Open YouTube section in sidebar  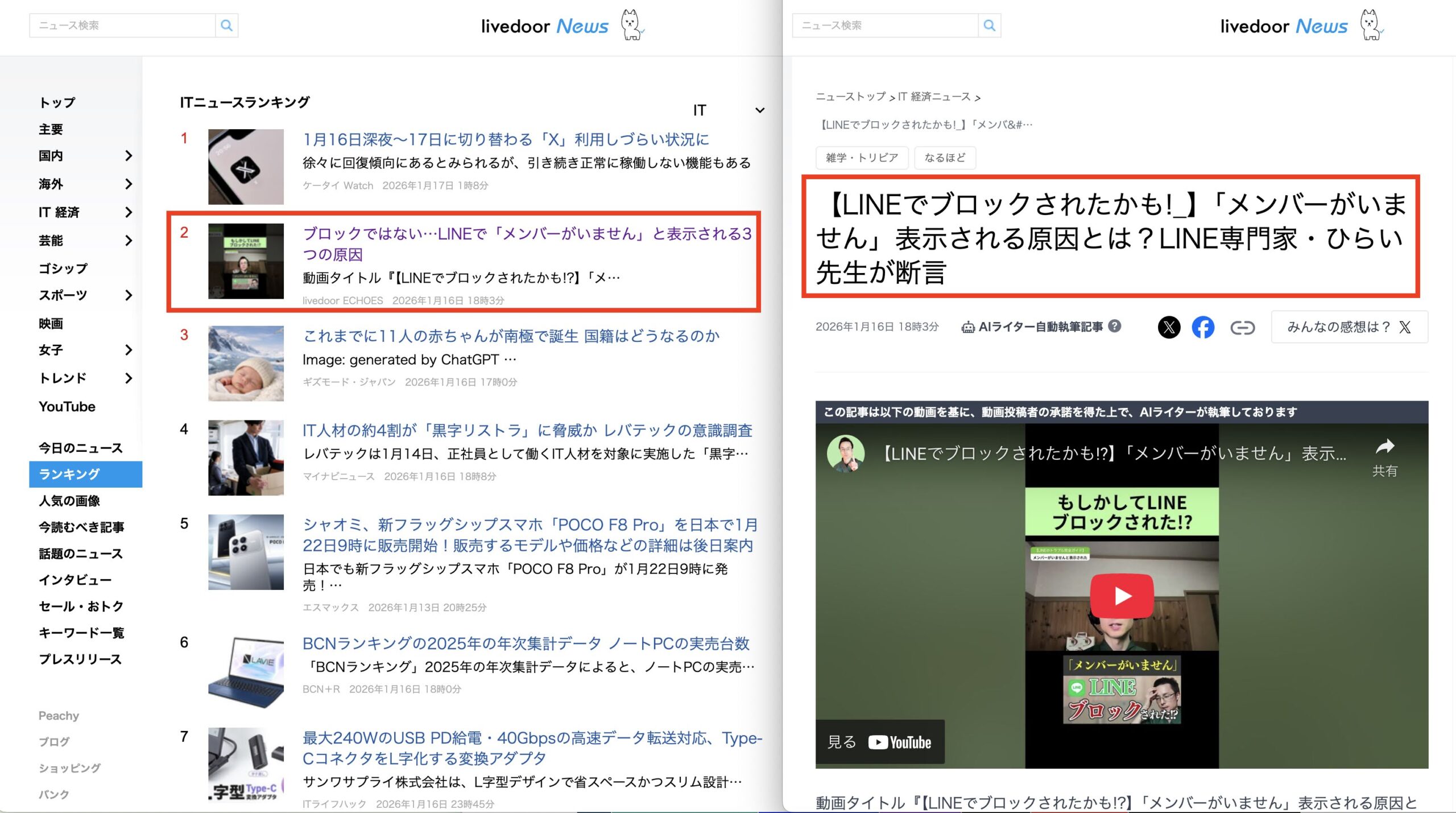click(67, 407)
